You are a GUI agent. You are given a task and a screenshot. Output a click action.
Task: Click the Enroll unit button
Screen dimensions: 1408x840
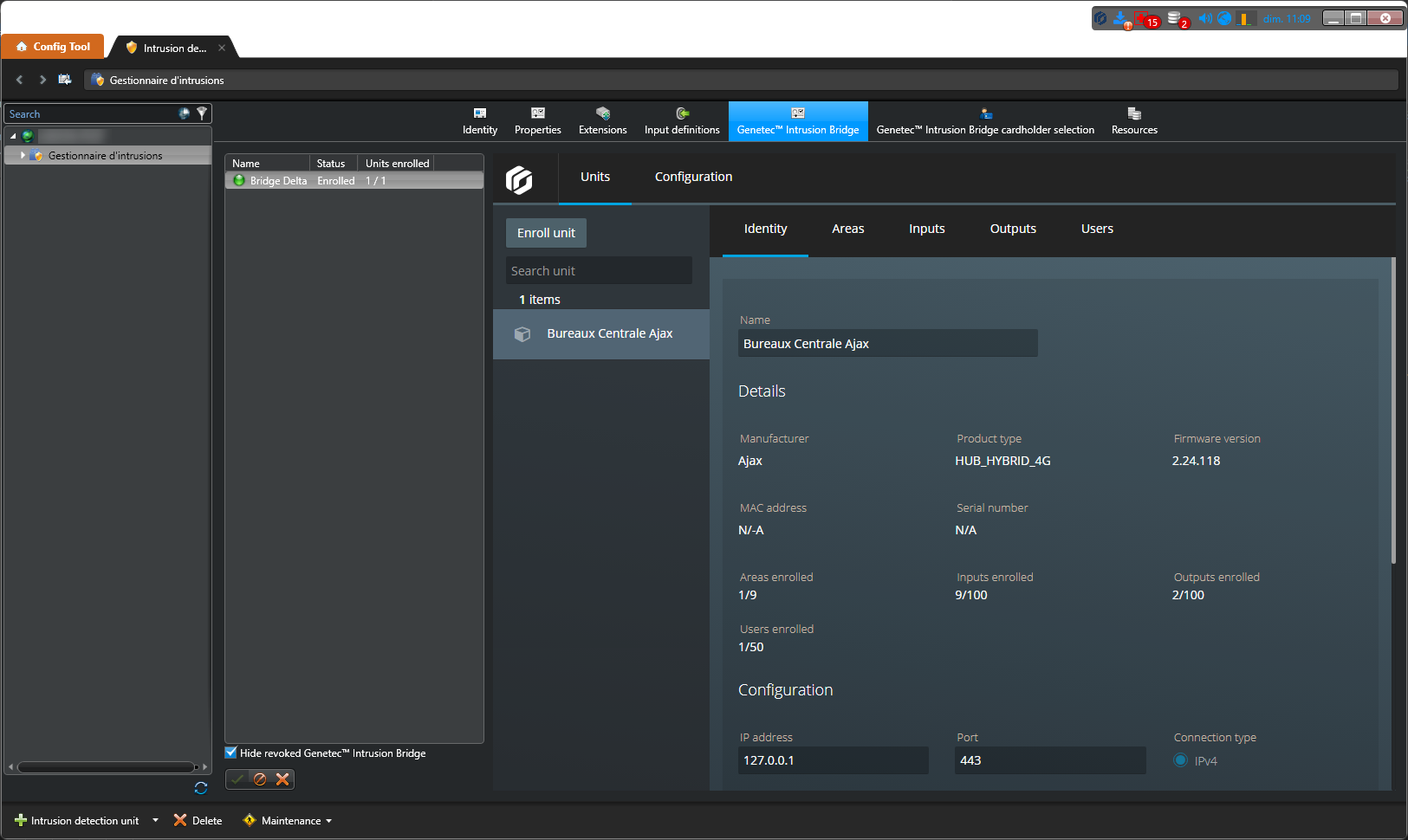[546, 233]
